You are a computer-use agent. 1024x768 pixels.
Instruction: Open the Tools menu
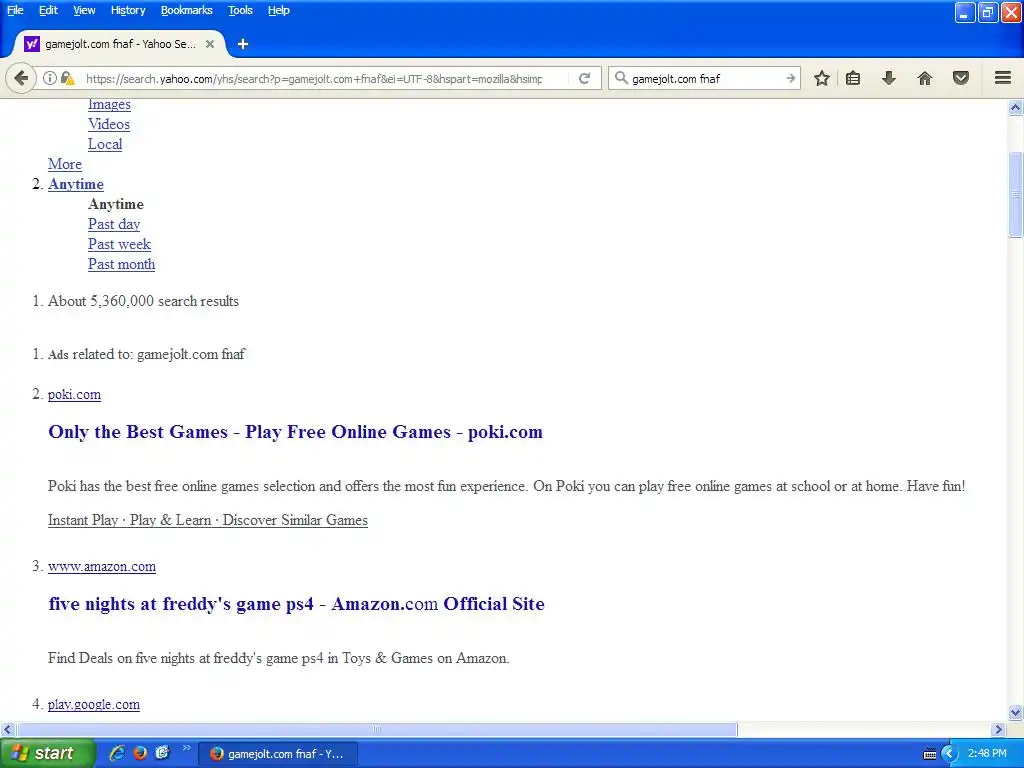click(x=240, y=10)
